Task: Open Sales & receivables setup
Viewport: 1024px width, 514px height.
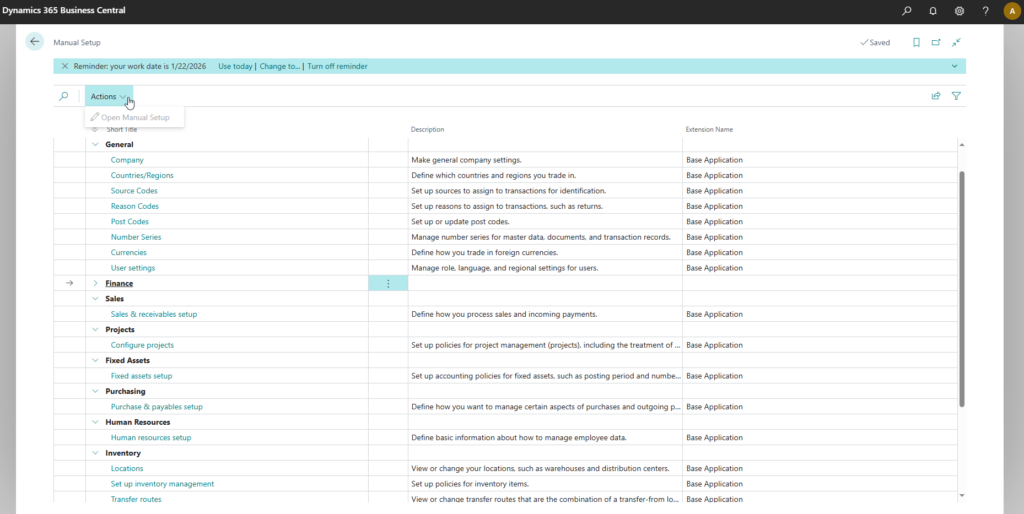Action: (x=154, y=314)
